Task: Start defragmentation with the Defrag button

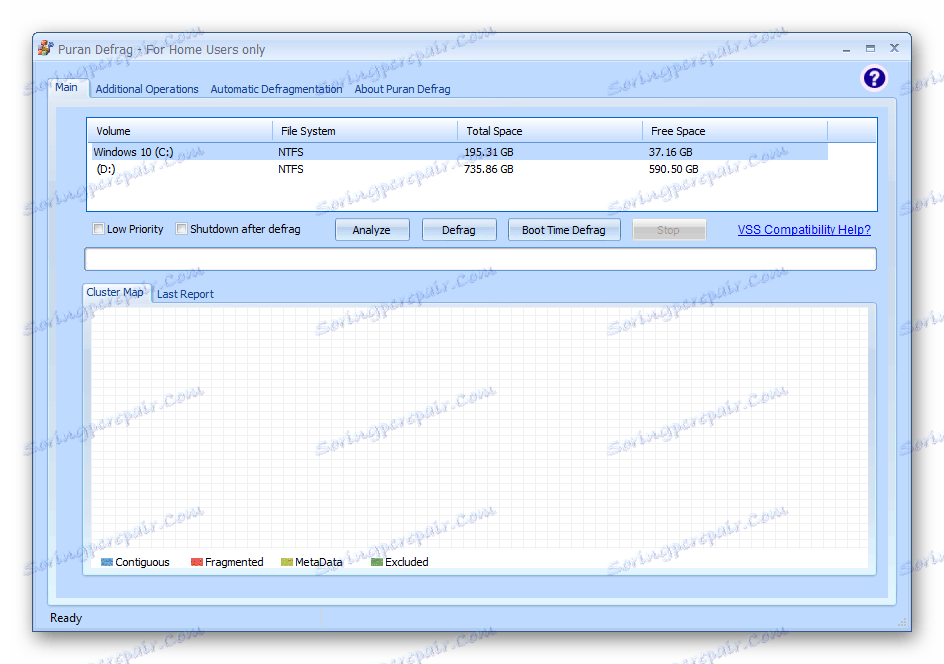Action: pos(459,230)
